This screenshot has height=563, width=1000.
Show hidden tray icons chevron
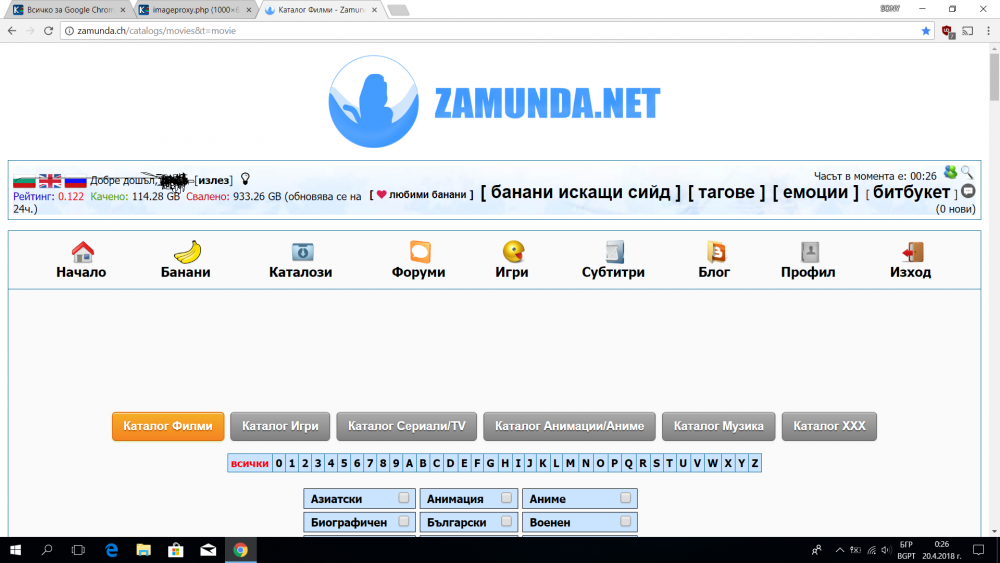click(x=839, y=550)
